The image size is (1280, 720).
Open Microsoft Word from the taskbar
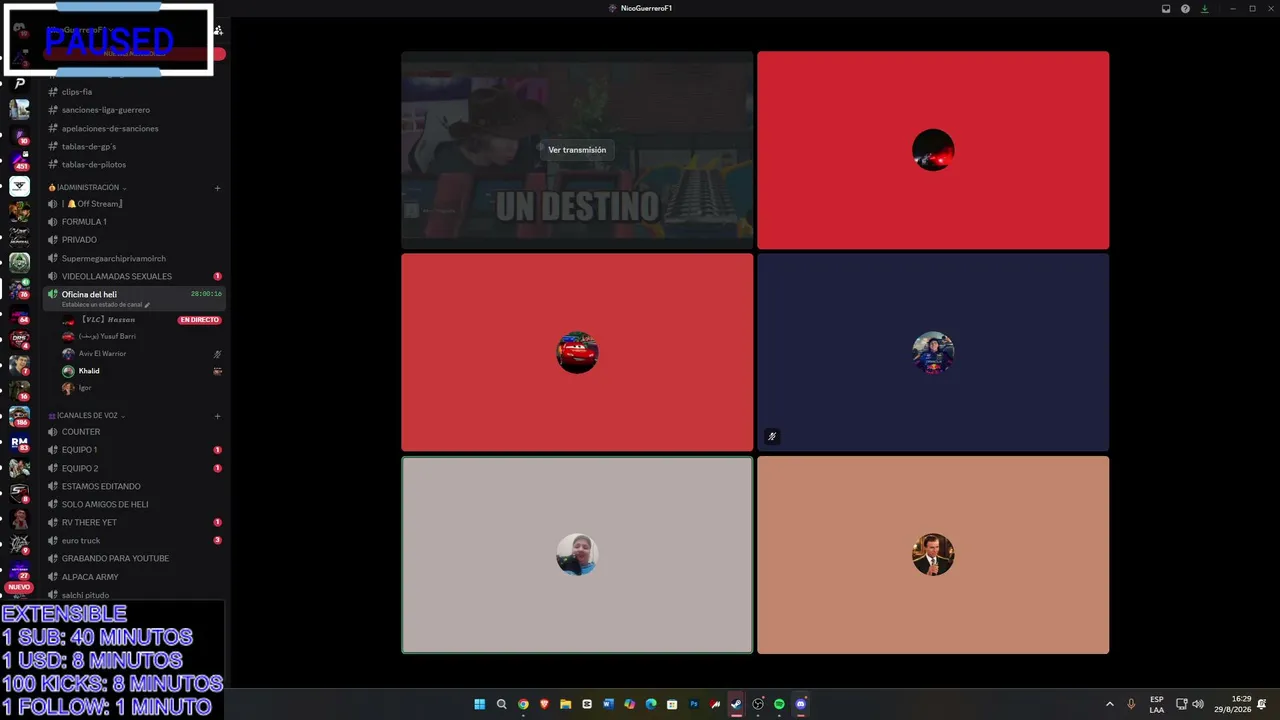608,704
